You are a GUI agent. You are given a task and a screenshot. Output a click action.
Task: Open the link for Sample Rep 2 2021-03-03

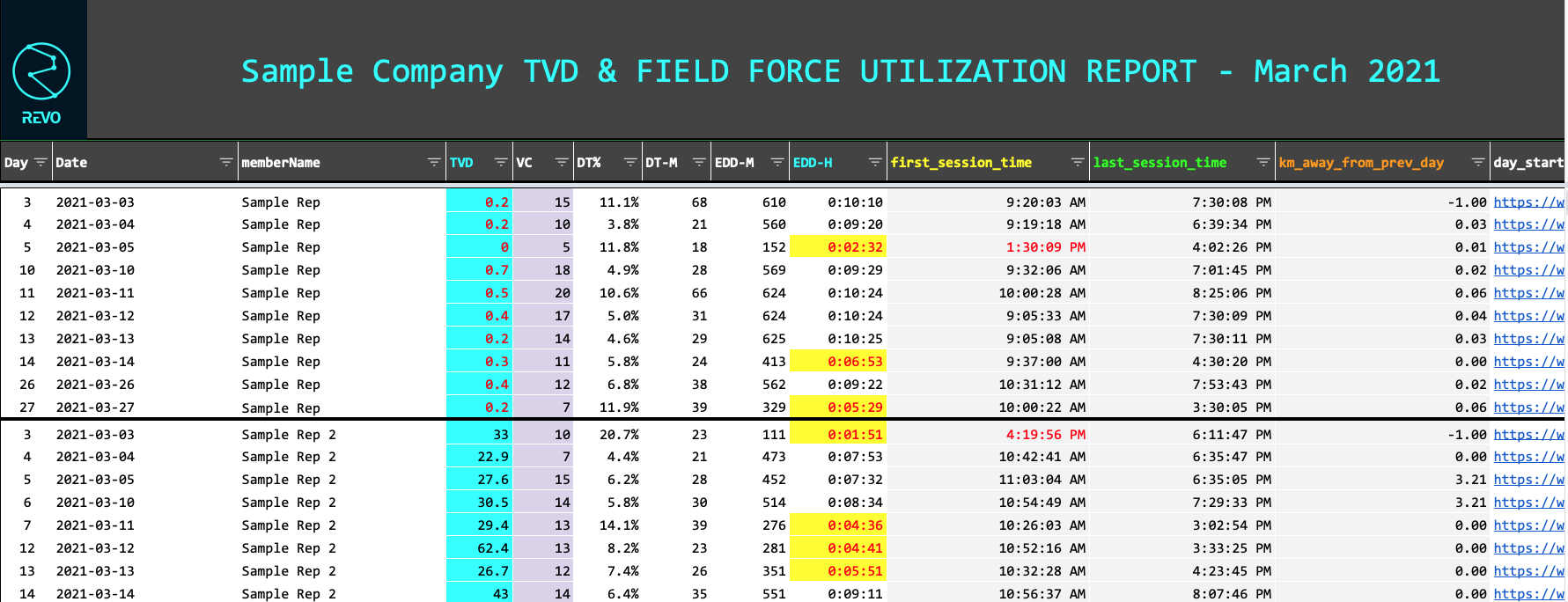[1529, 435]
